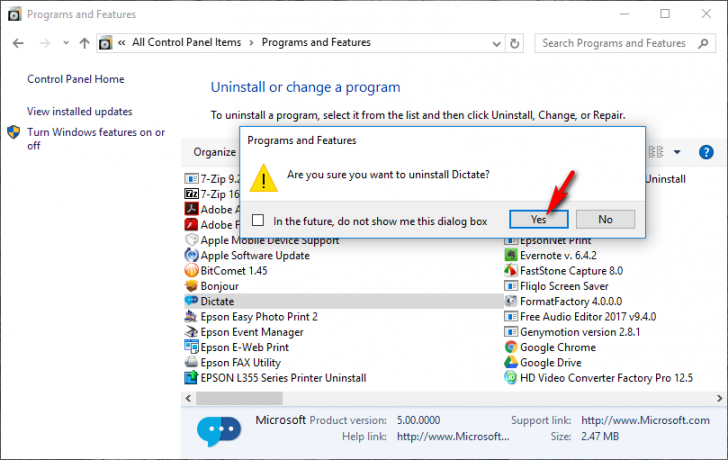The image size is (728, 460).
Task: Check 'do not show me this dialog box'
Action: pyautogui.click(x=258, y=220)
